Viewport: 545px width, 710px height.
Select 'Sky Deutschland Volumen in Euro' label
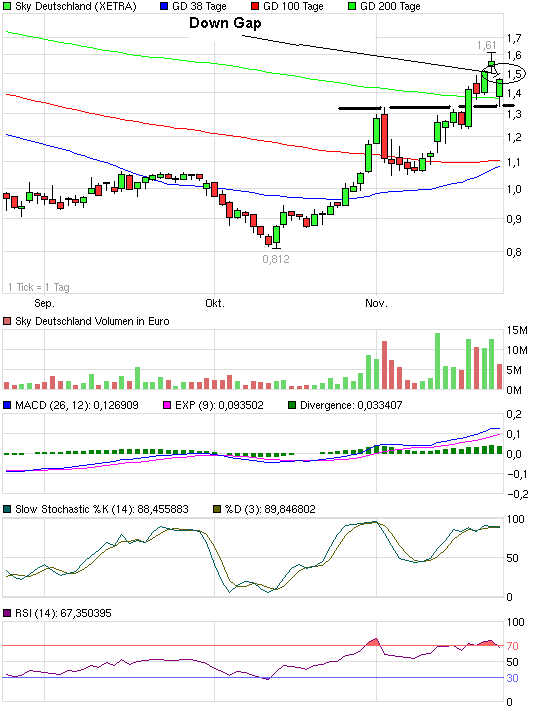click(92, 321)
